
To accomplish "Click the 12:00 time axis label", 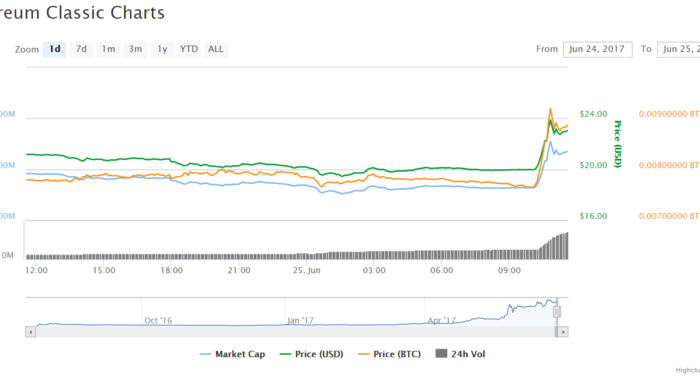I will point(36,271).
